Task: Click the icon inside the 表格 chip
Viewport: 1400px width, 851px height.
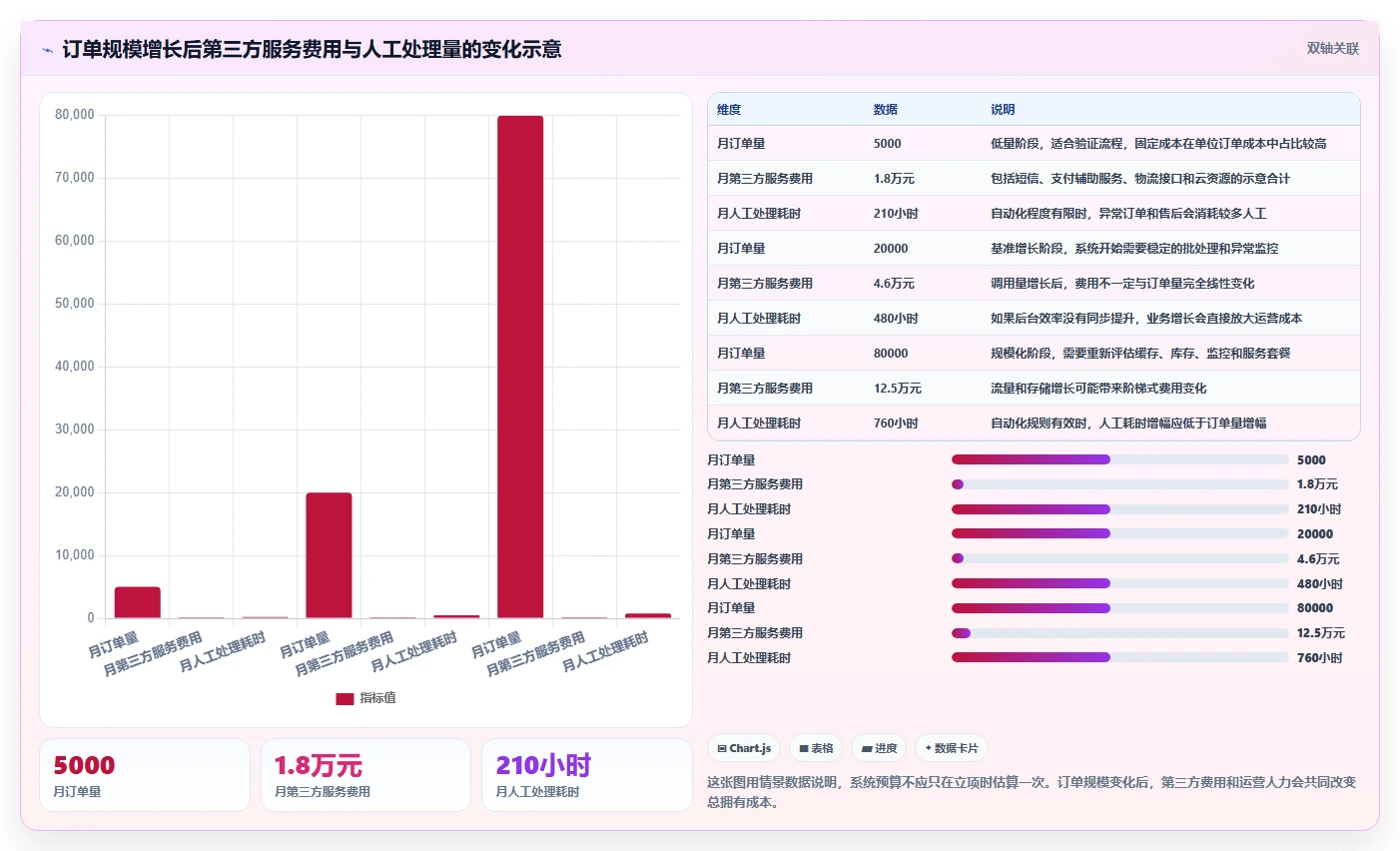Action: (804, 748)
